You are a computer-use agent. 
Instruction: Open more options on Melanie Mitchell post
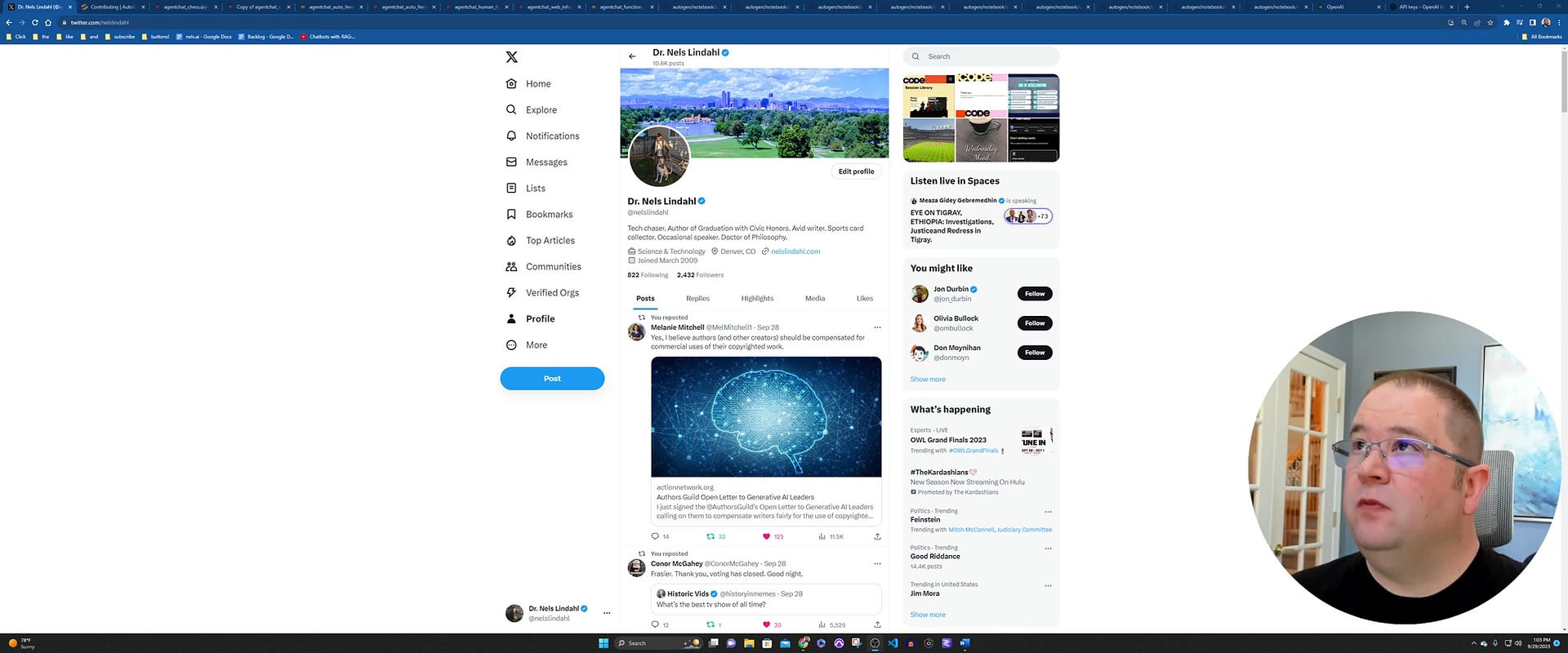pyautogui.click(x=877, y=327)
